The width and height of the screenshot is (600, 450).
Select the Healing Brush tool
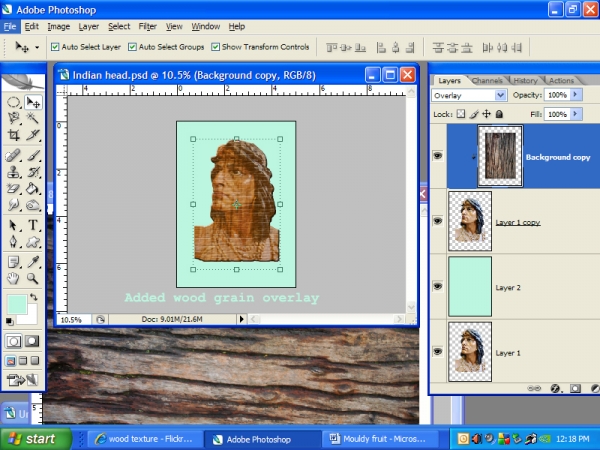click(x=14, y=155)
